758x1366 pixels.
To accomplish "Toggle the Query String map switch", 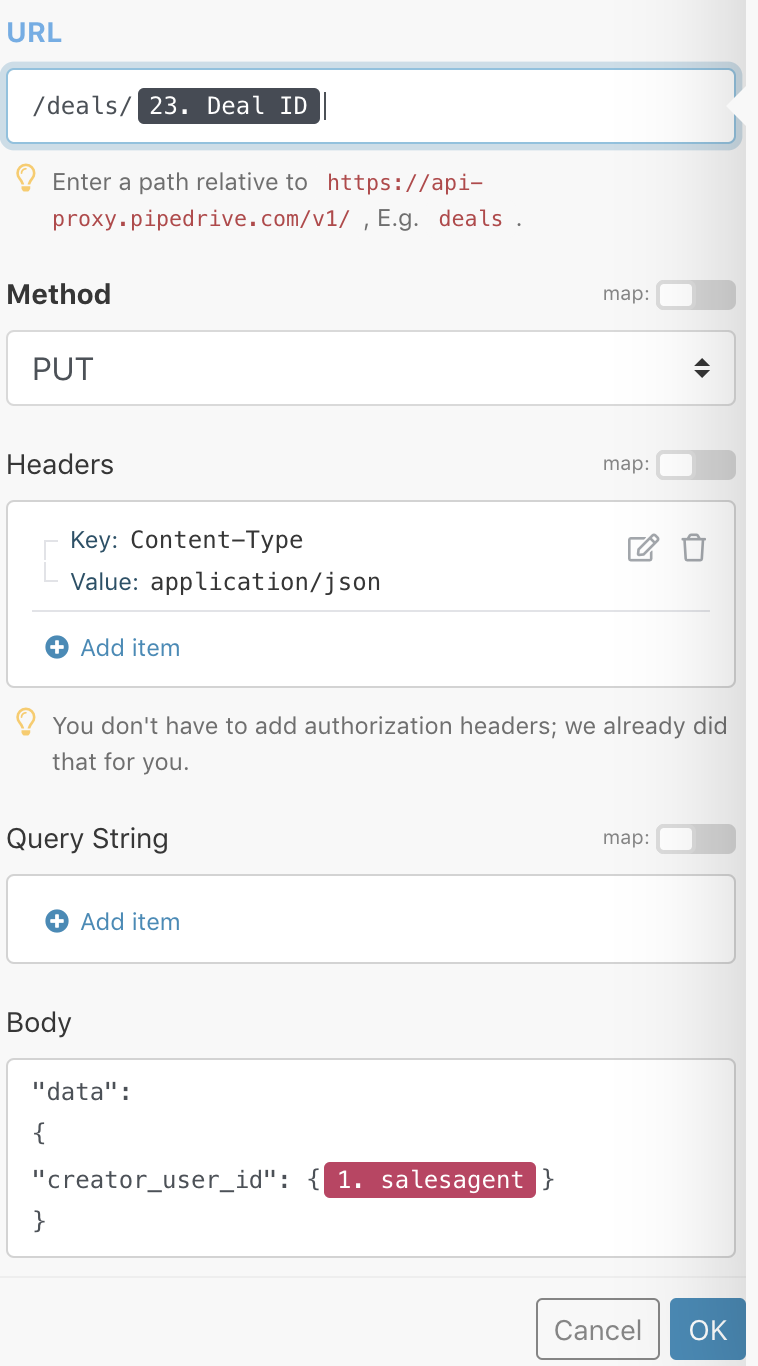I will [x=696, y=839].
